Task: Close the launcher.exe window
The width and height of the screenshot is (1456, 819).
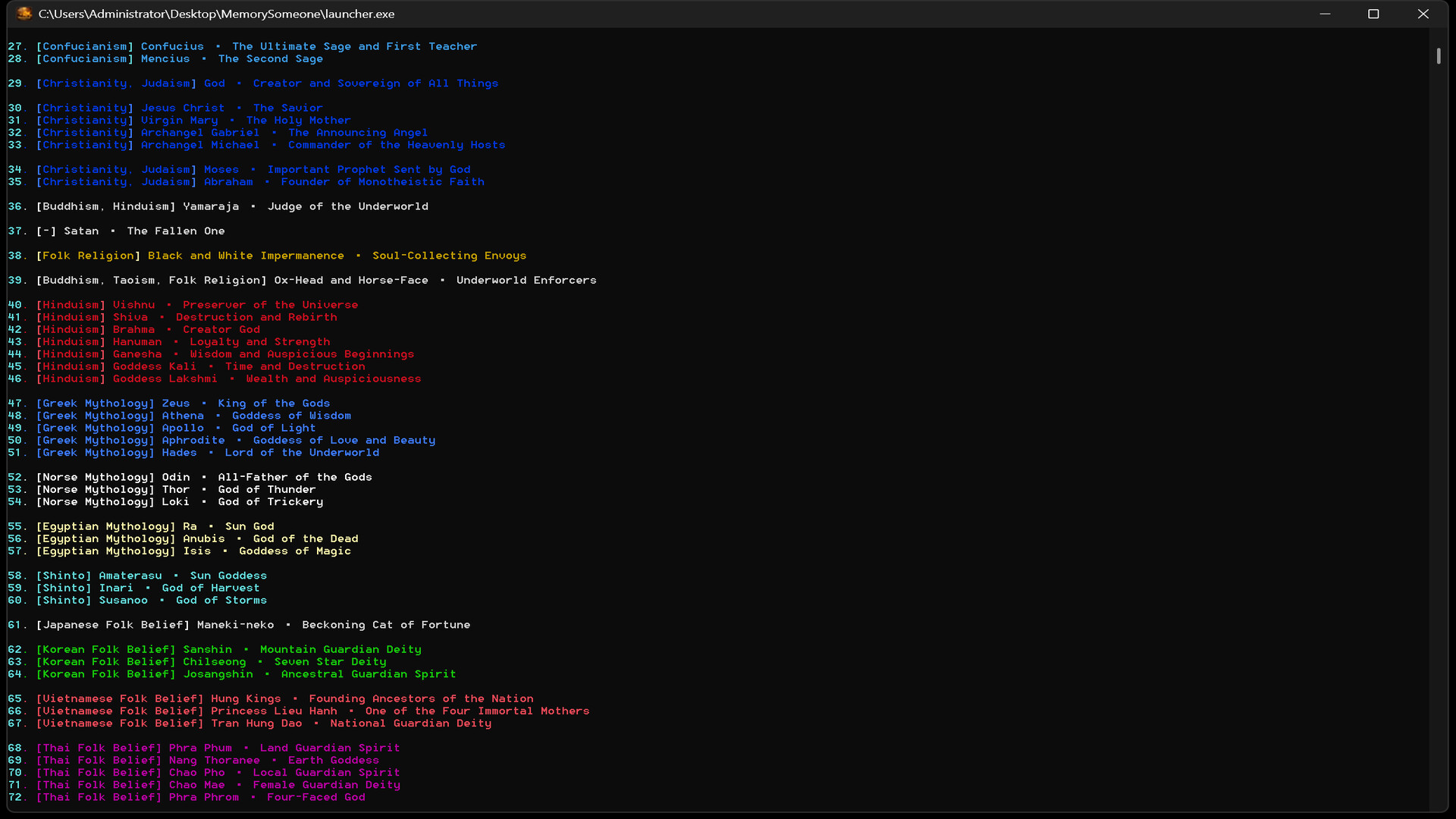Action: pos(1423,14)
